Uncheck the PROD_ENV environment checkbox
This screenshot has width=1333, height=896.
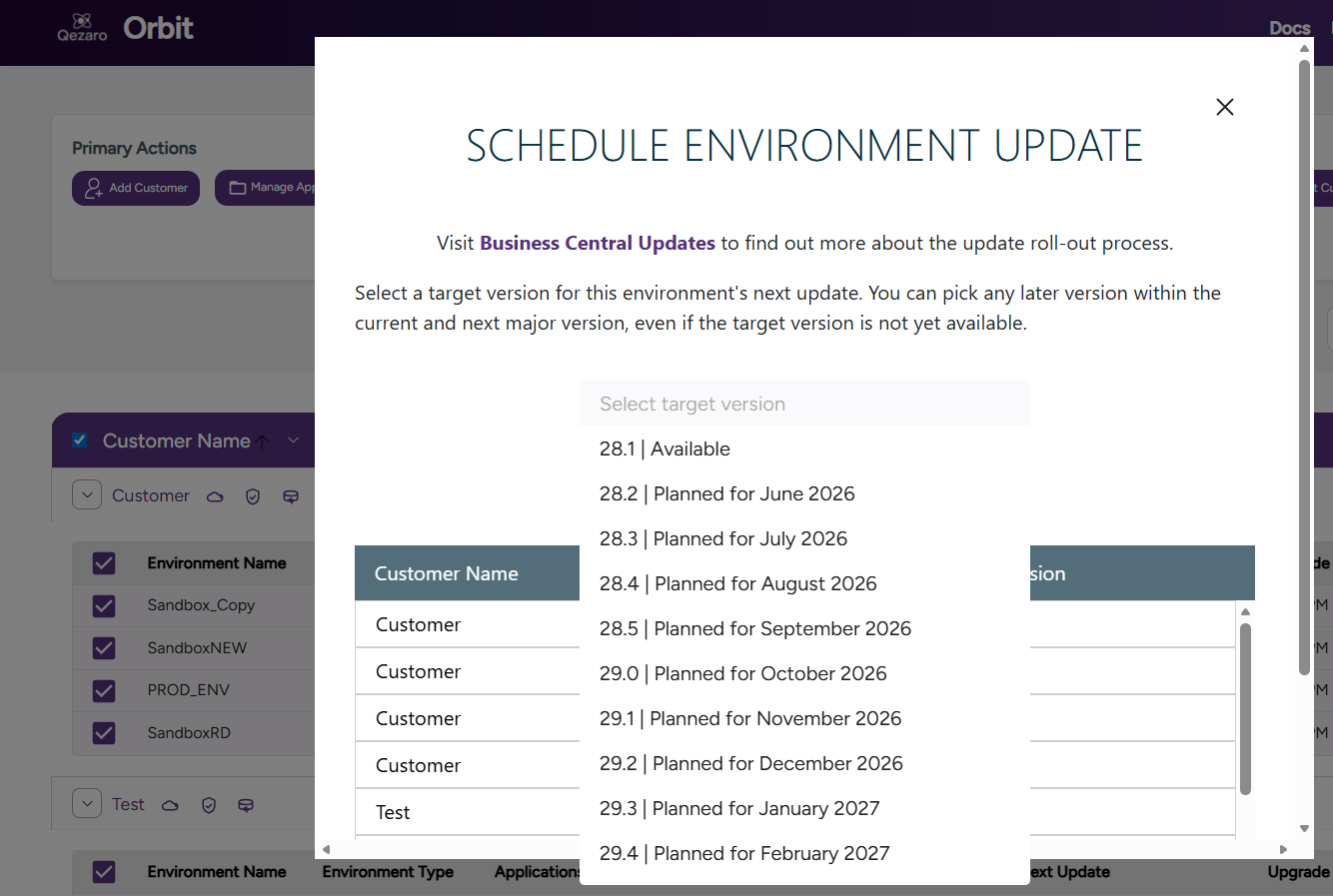(104, 691)
